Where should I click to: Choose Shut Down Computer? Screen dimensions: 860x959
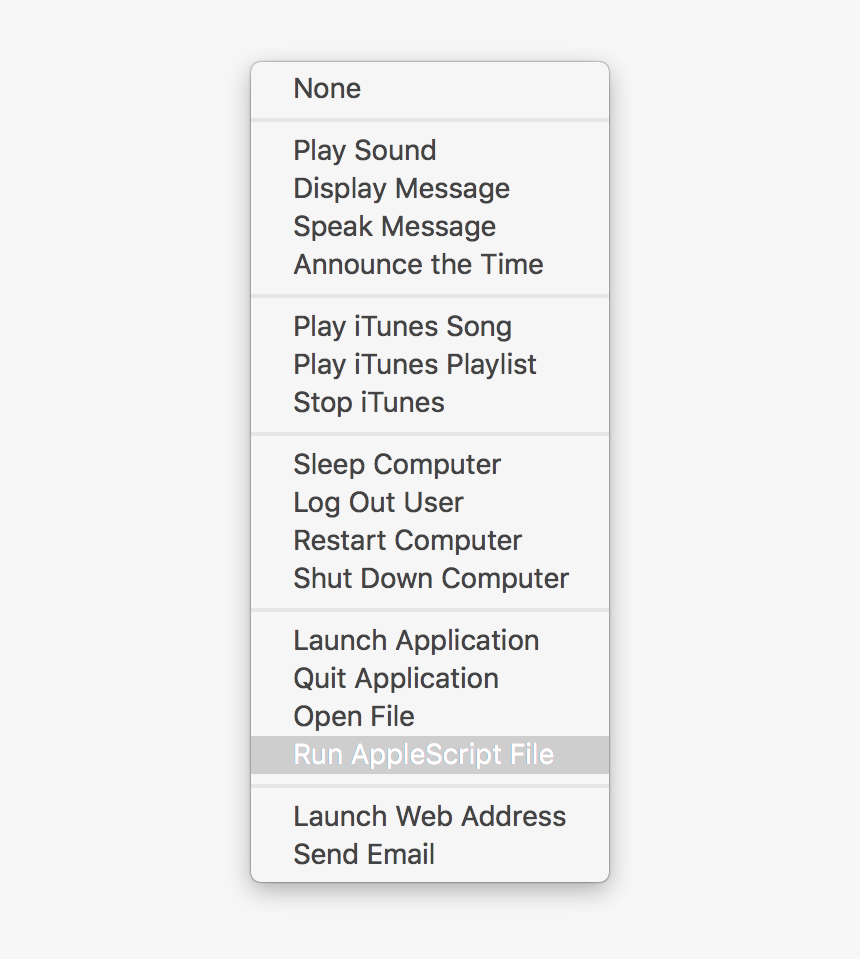coord(430,578)
